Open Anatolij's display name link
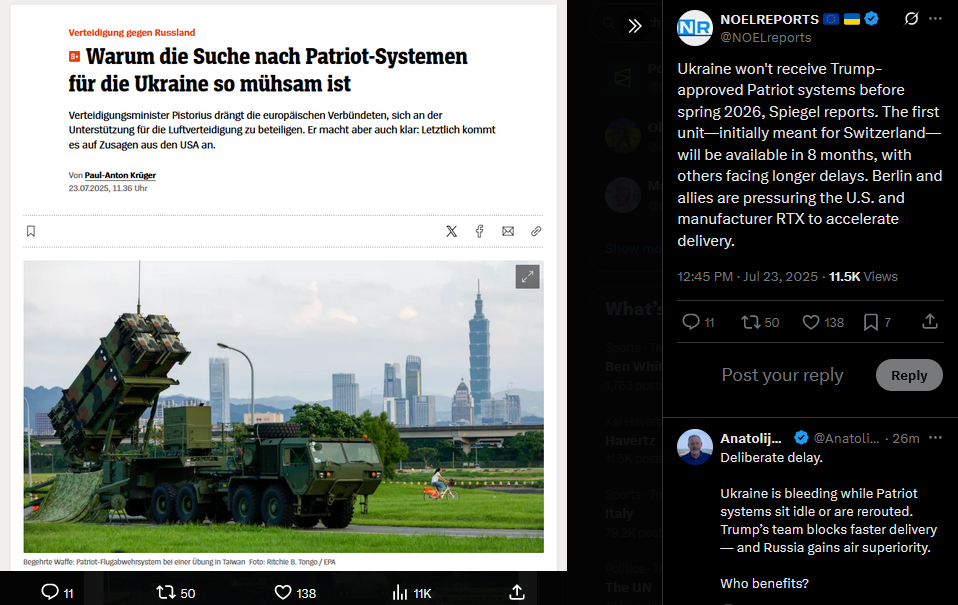 (x=751, y=438)
